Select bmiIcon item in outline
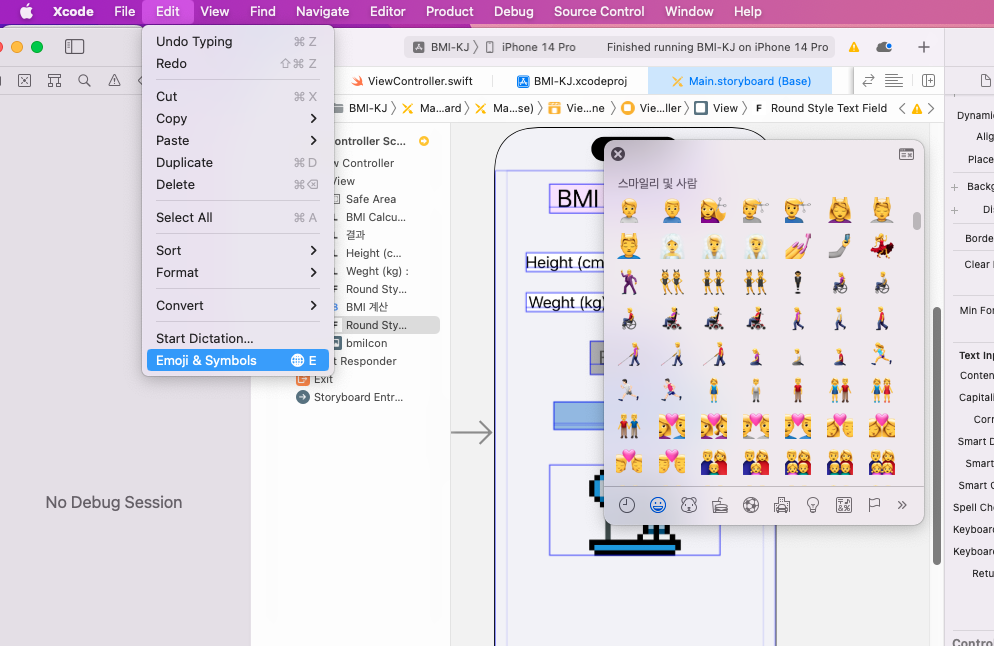The height and width of the screenshot is (646, 994). (366, 343)
